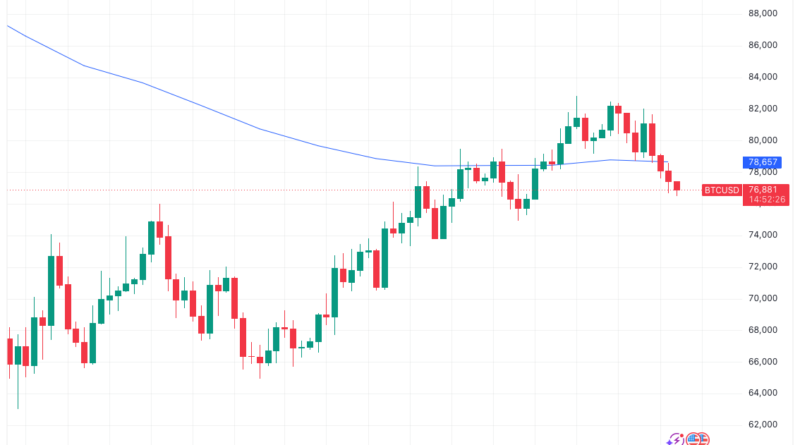
Task: Open the first US flag economic event marker
Action: [692, 439]
